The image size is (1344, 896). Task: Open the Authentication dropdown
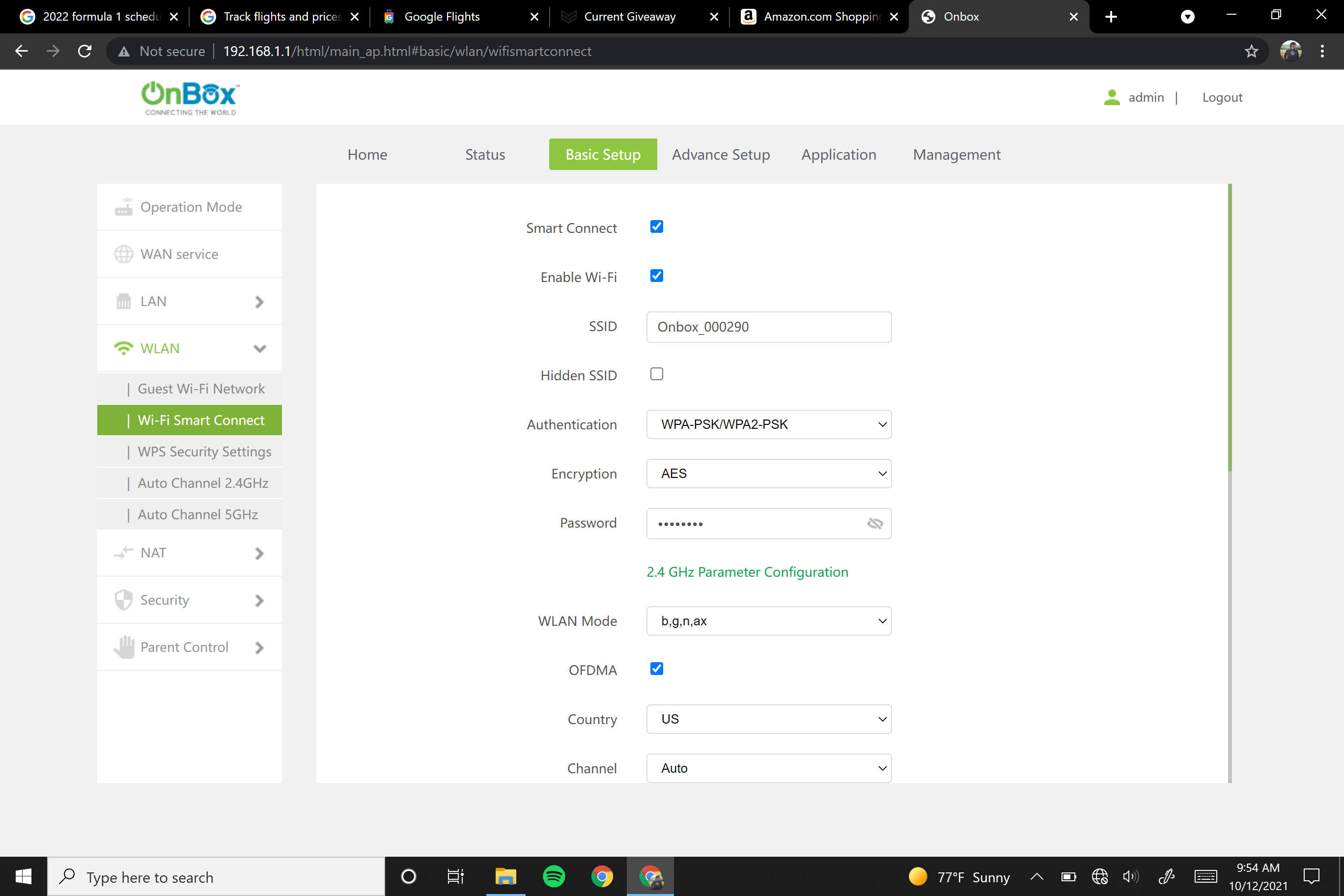769,424
